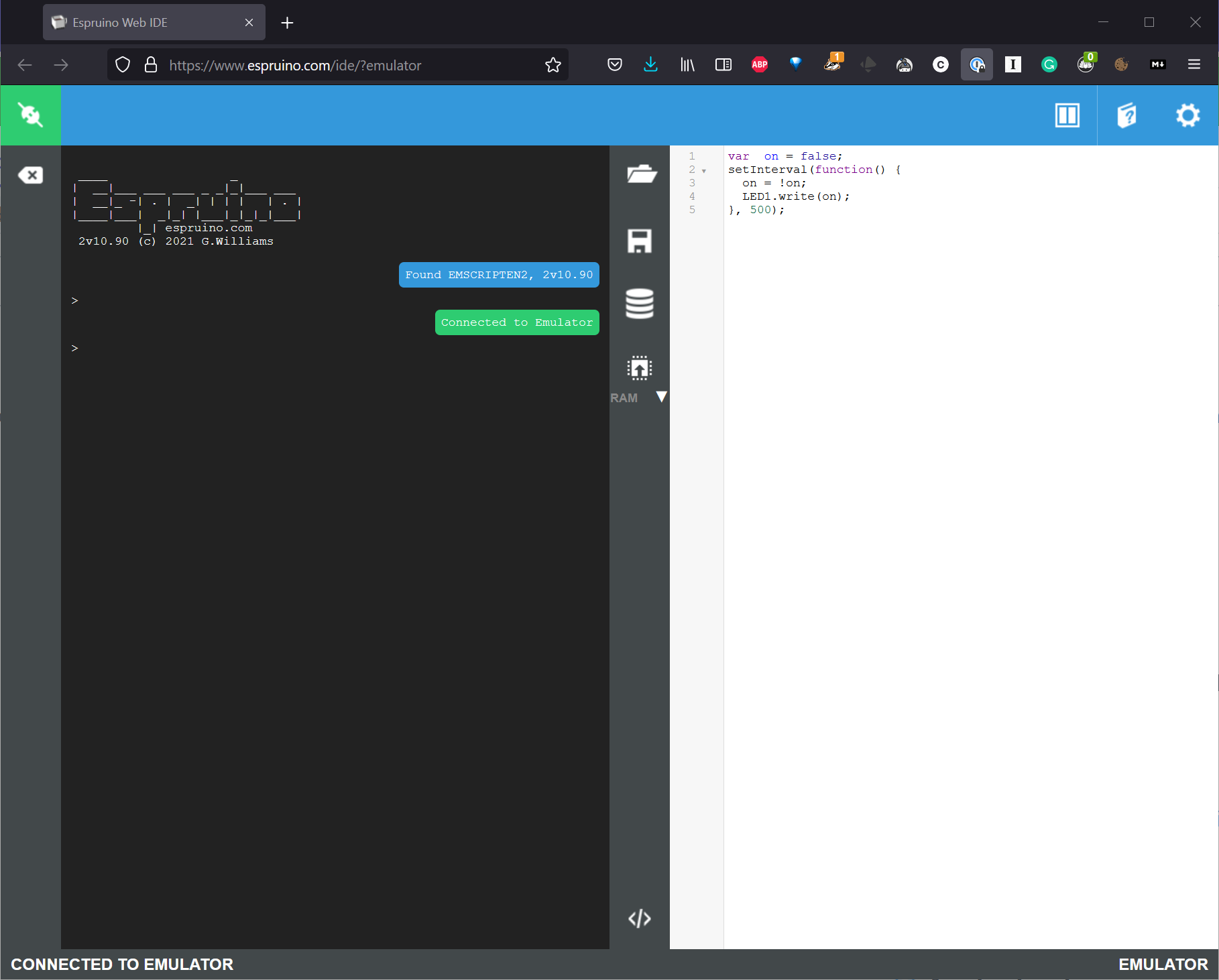Click the Adblock Plus extension icon
The width and height of the screenshot is (1219, 980).
[x=759, y=64]
